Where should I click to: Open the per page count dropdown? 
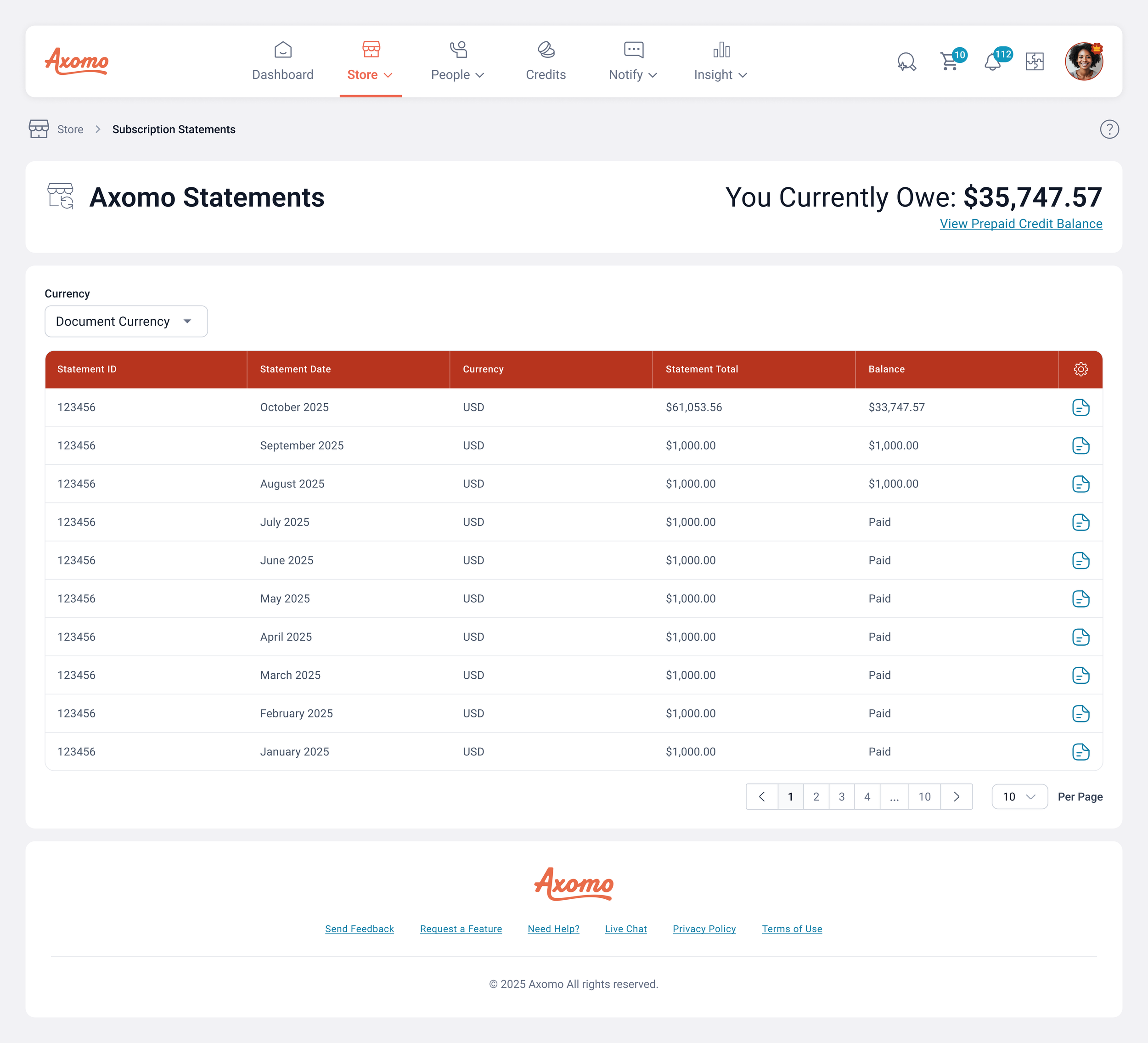point(1019,796)
